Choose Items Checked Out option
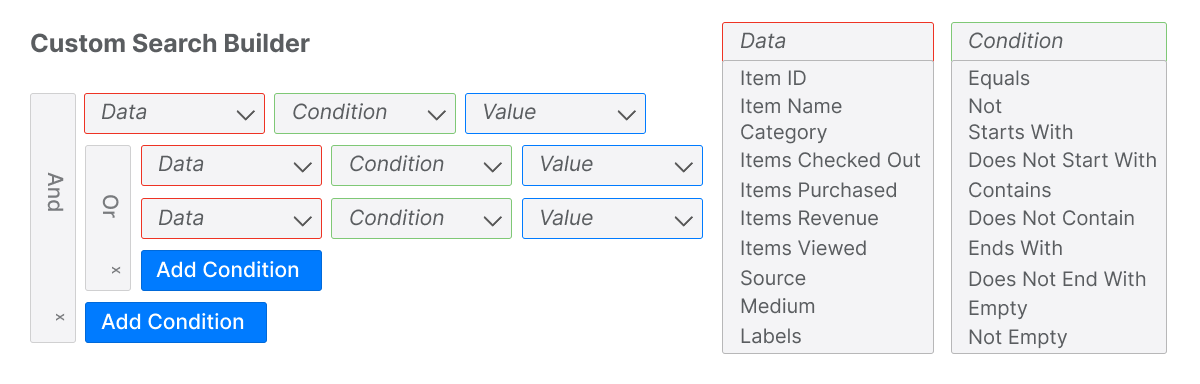 click(x=830, y=160)
